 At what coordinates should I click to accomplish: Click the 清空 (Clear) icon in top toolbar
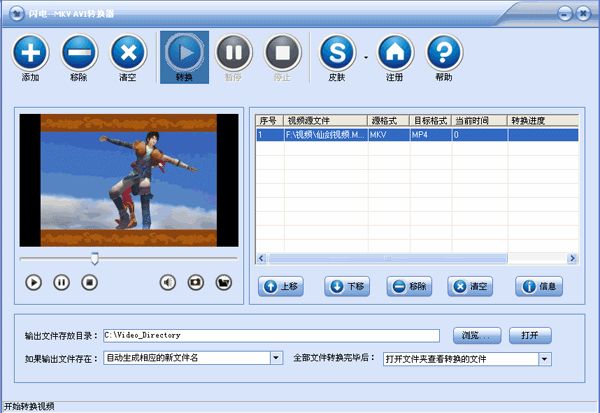coord(128,51)
